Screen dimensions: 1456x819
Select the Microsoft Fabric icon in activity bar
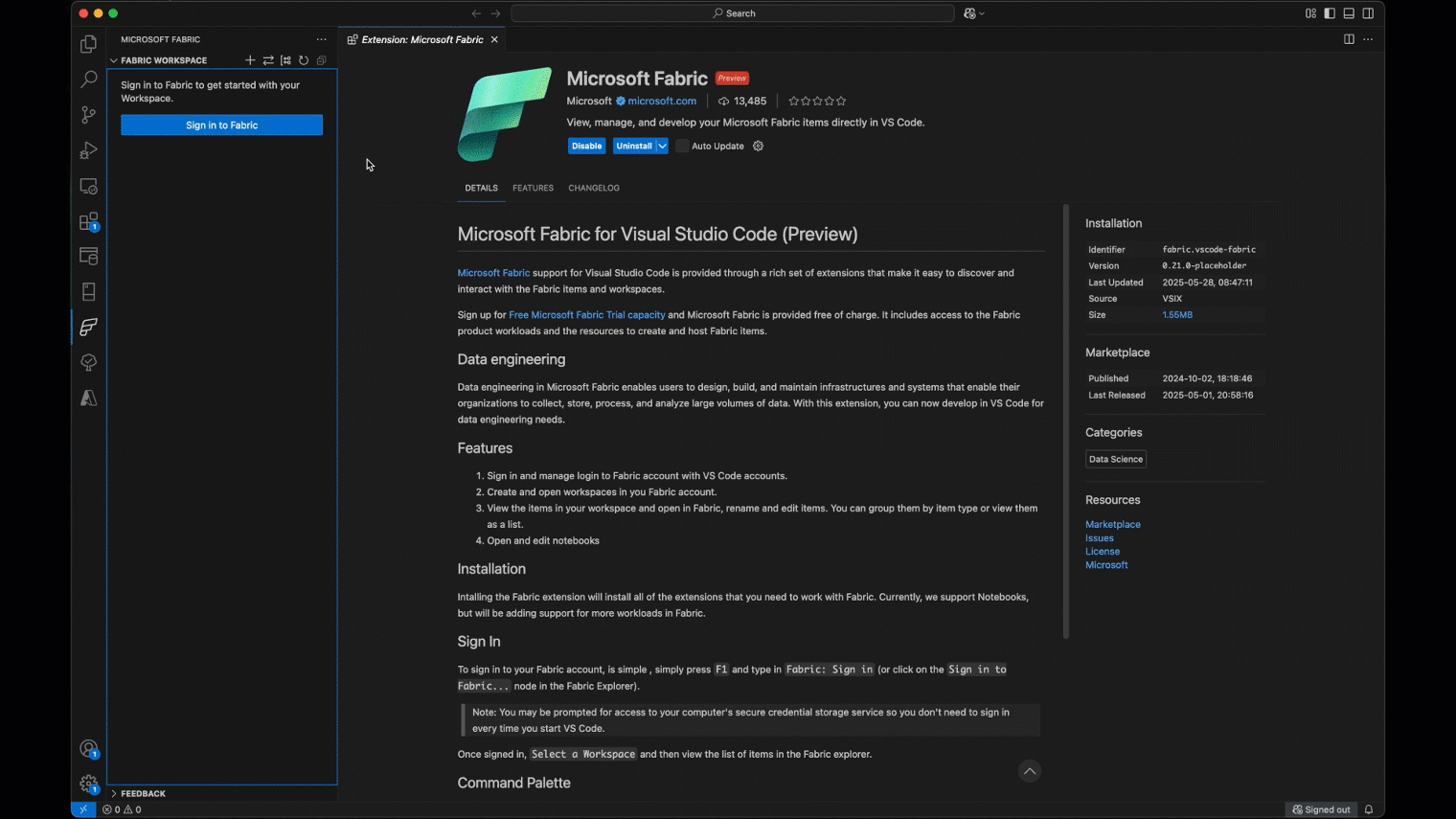(88, 328)
